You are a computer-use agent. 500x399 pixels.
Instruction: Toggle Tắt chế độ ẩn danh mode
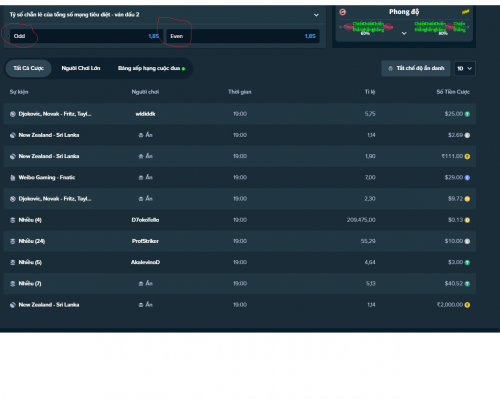click(416, 68)
